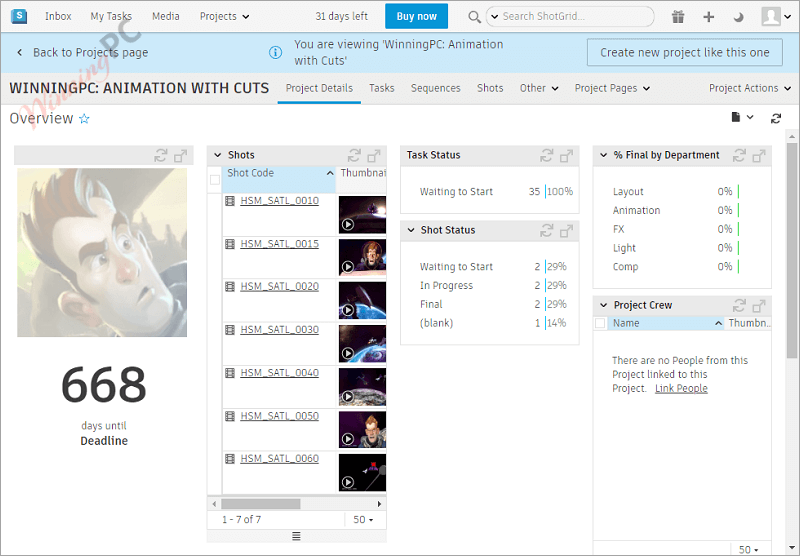The image size is (800, 556).
Task: Collapse % Final by Department widget
Action: [604, 155]
